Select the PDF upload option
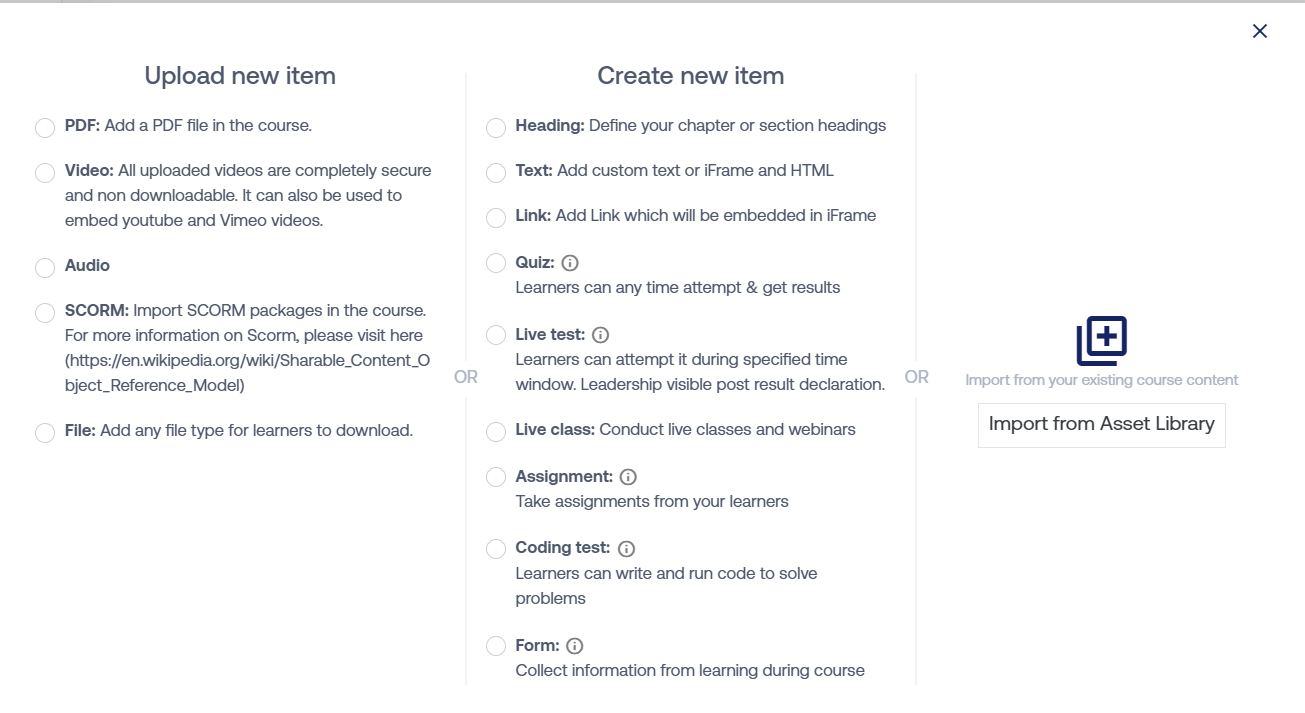Screen dimensions: 1305x713 [x=45, y=128]
